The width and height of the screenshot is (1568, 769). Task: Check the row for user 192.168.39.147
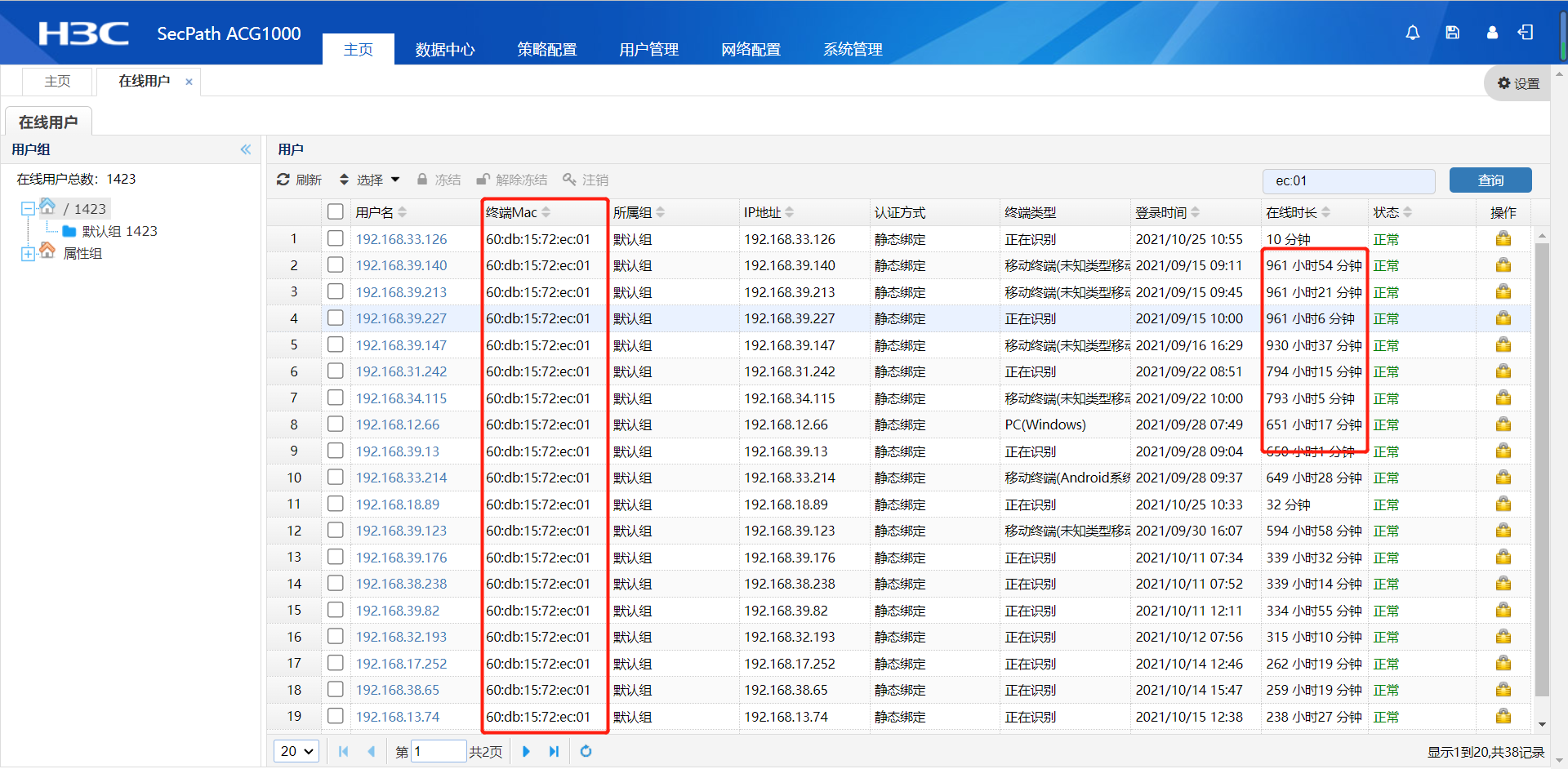[335, 344]
